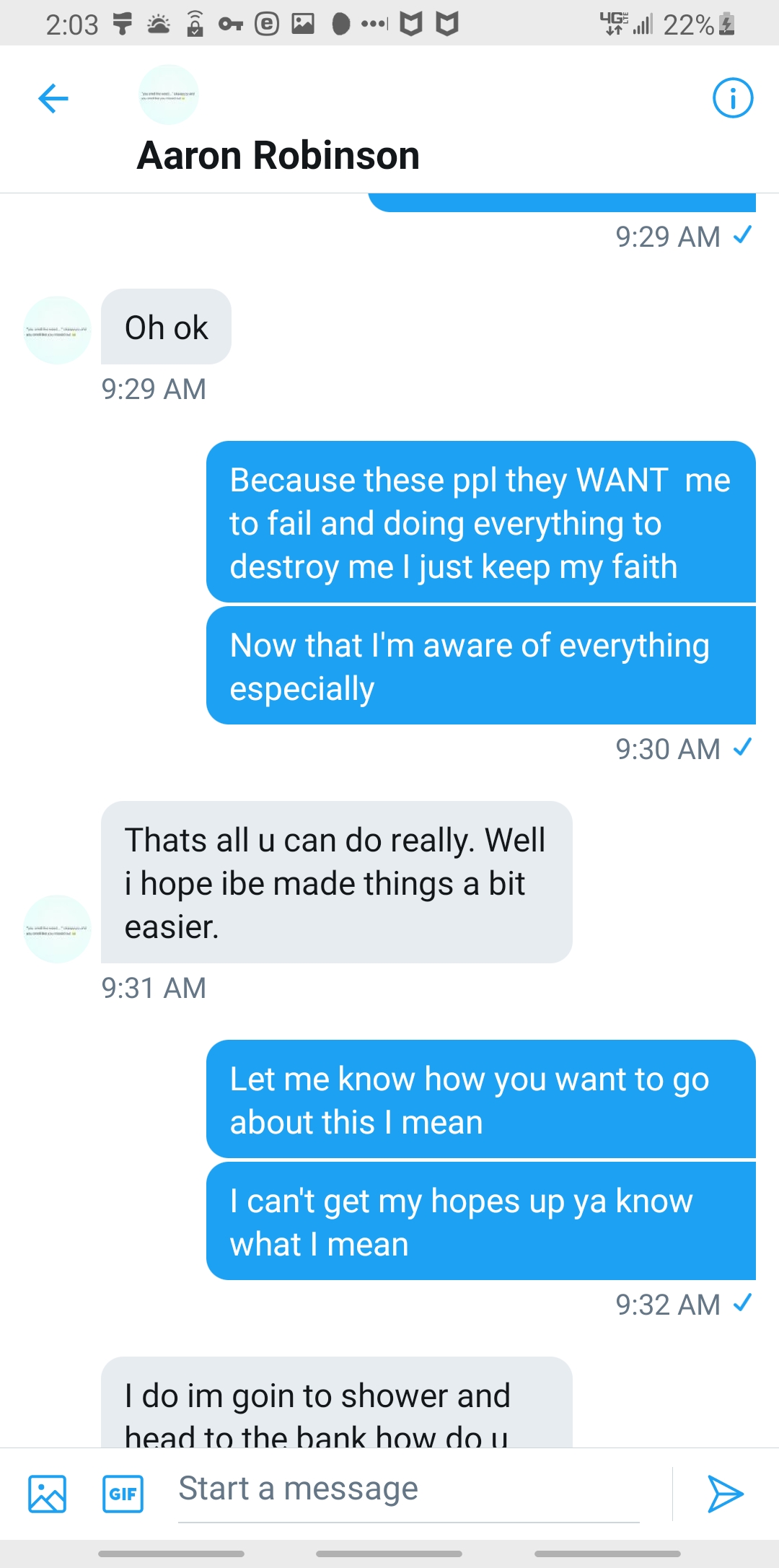Select the "Oh ok" message bubble
Image resolution: width=779 pixels, height=1568 pixels.
[x=166, y=327]
